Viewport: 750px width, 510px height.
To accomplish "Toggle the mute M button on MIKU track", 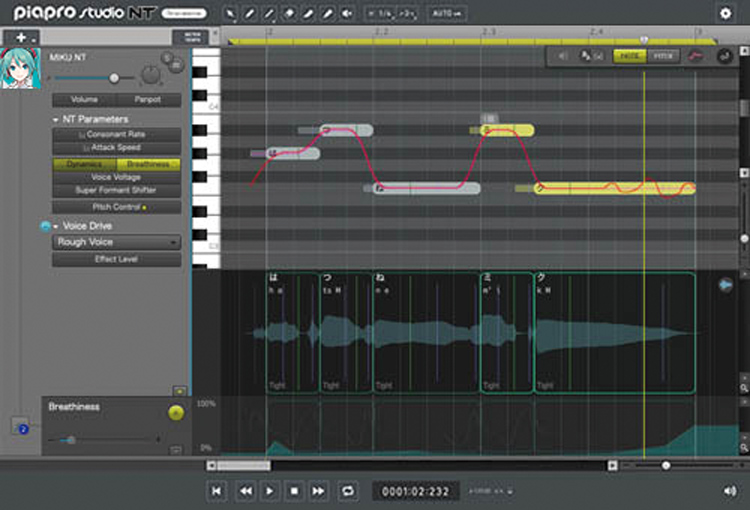I will click(176, 66).
